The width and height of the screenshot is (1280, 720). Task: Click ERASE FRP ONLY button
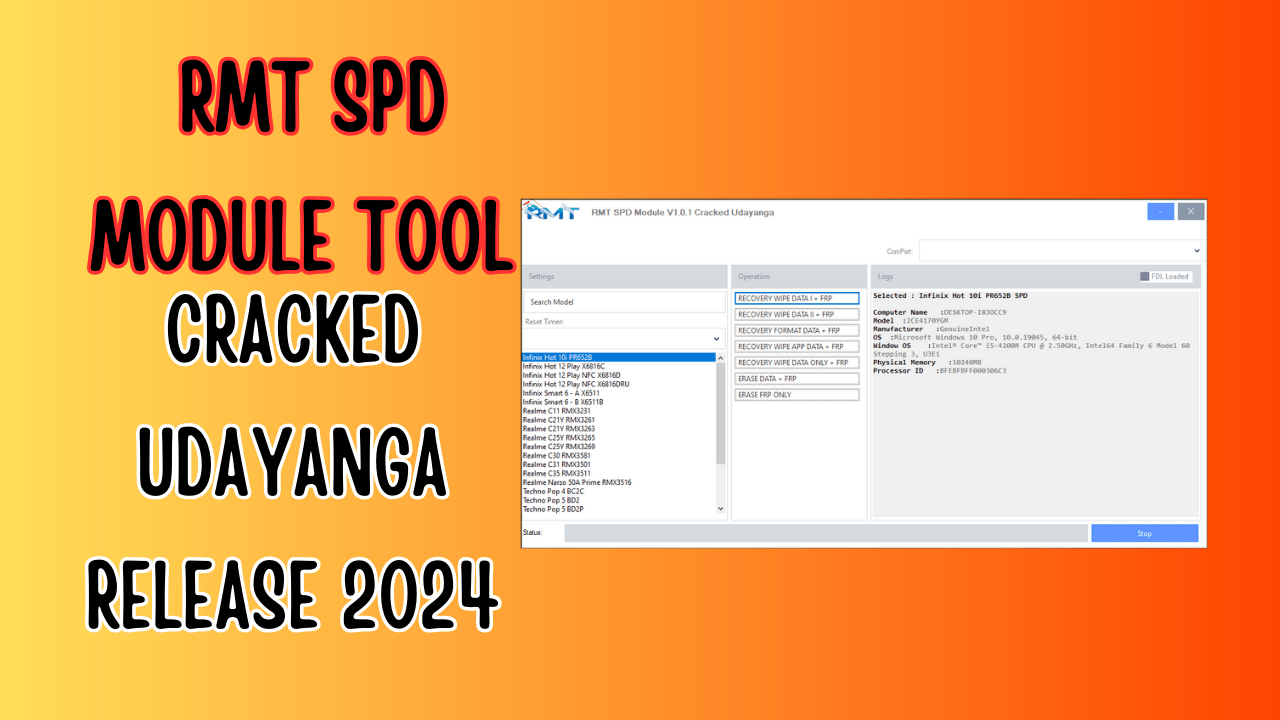[797, 395]
